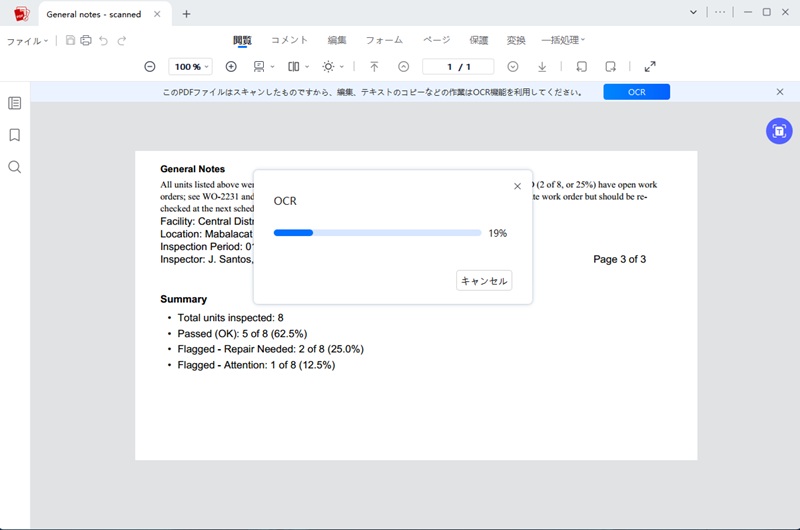The width and height of the screenshot is (800, 530).
Task: Redo the last action
Action: tap(121, 40)
